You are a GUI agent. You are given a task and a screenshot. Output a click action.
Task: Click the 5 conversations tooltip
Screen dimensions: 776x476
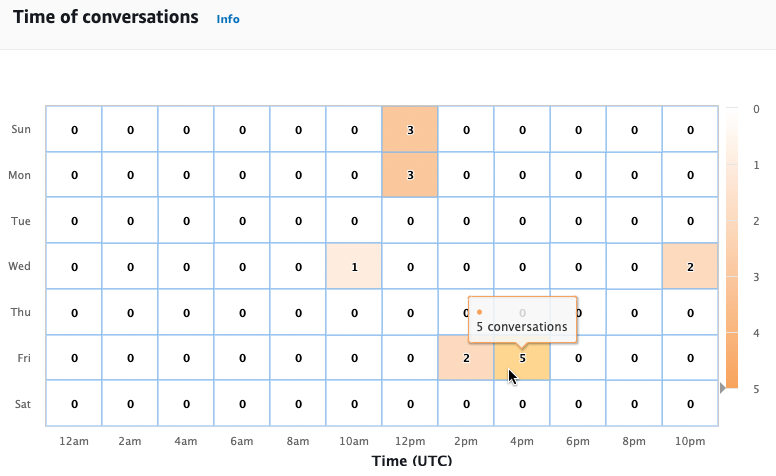tap(522, 319)
